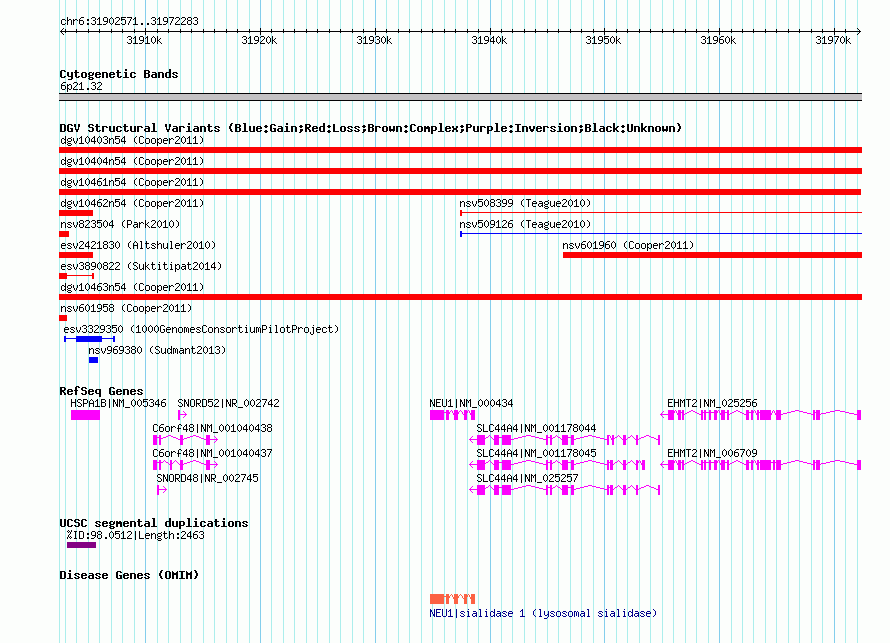Select the SNORD48|NR_002745 gene label

[207, 478]
